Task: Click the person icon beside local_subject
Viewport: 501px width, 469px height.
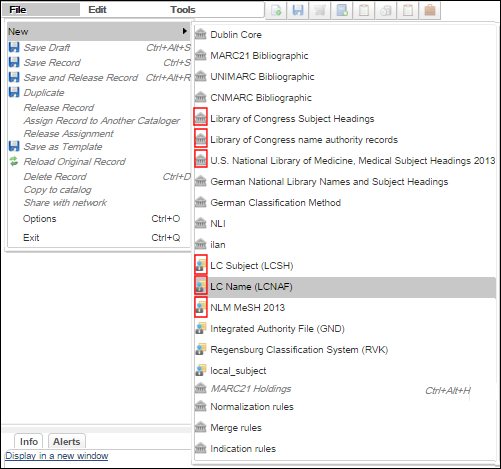Action: pyautogui.click(x=201, y=370)
